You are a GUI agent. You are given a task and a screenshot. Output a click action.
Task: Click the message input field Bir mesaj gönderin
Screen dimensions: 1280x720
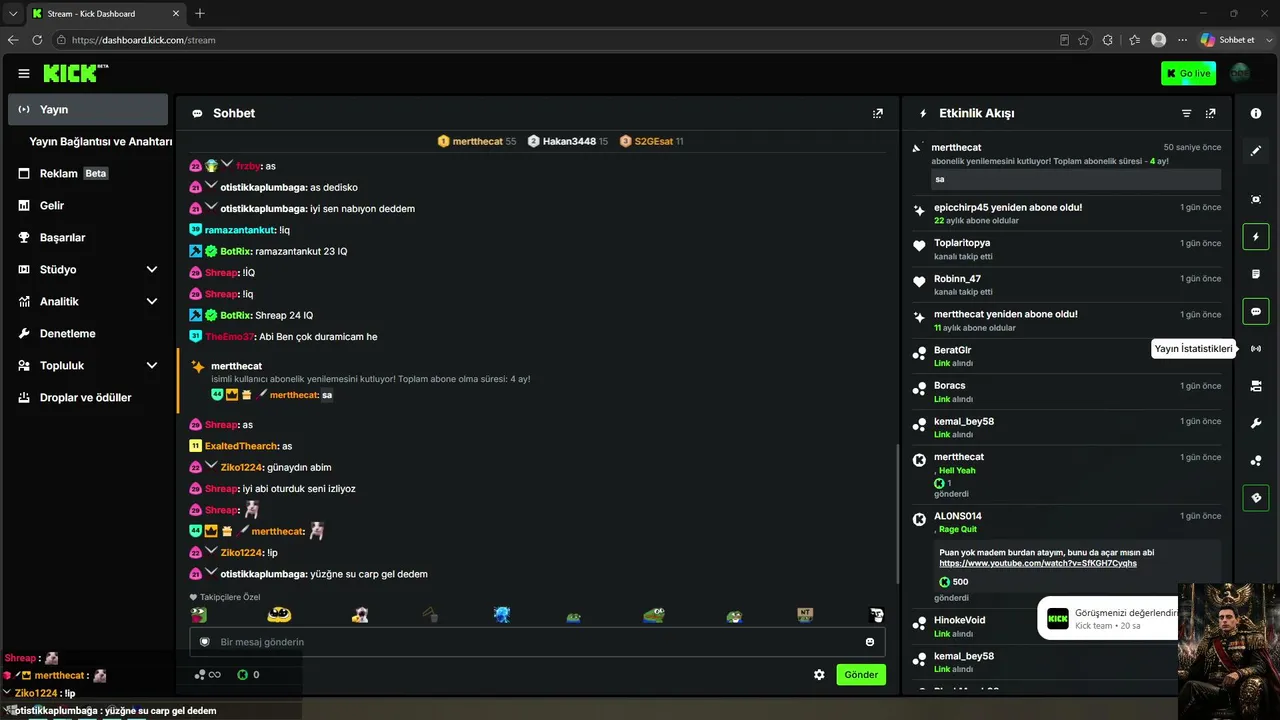point(537,642)
